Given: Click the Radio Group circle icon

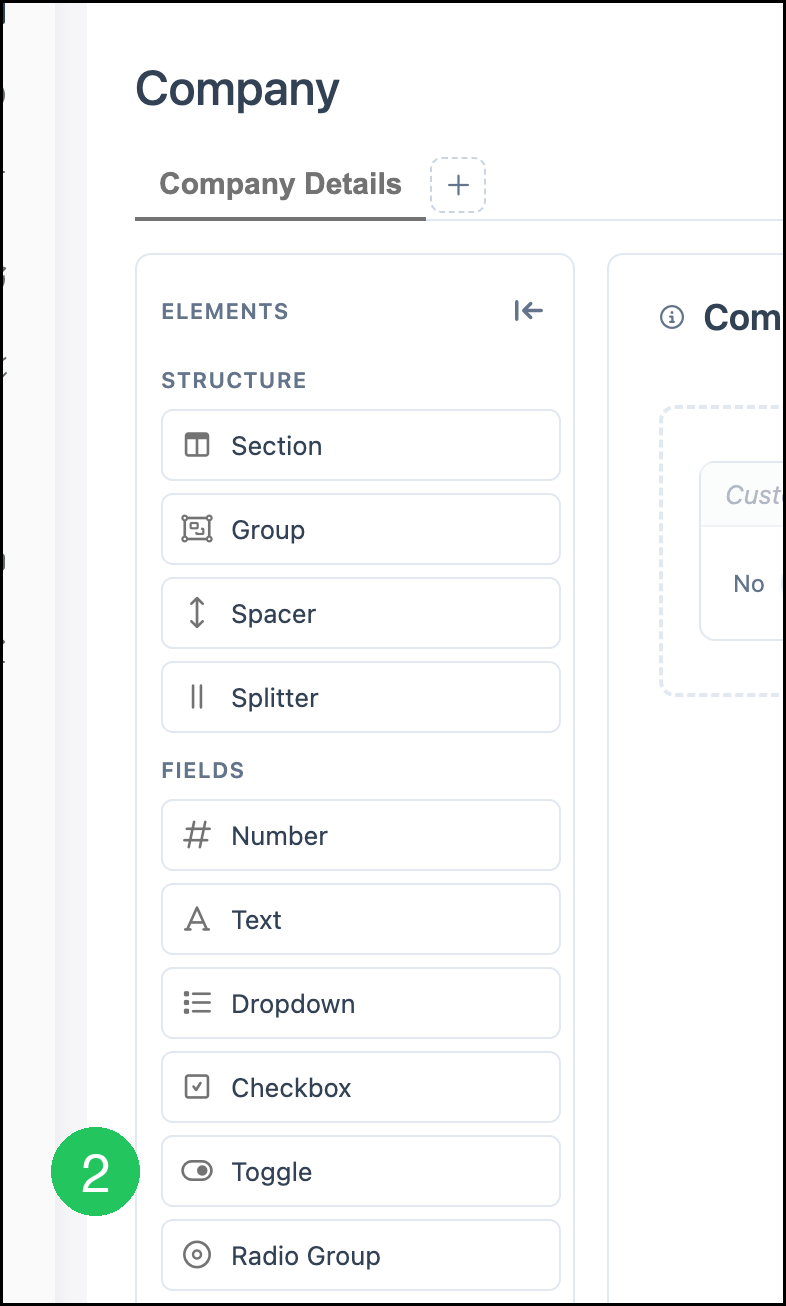Looking at the screenshot, I should [197, 1255].
